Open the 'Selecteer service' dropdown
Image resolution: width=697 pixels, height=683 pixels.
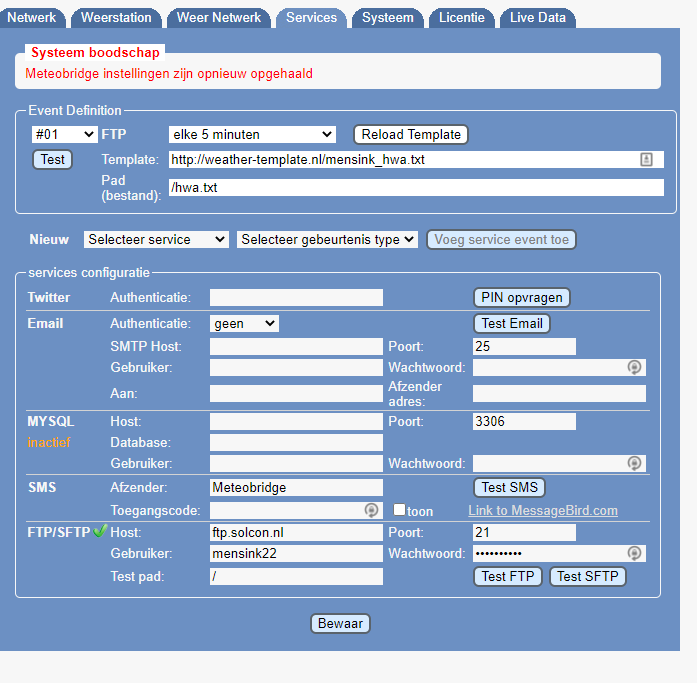click(156, 240)
